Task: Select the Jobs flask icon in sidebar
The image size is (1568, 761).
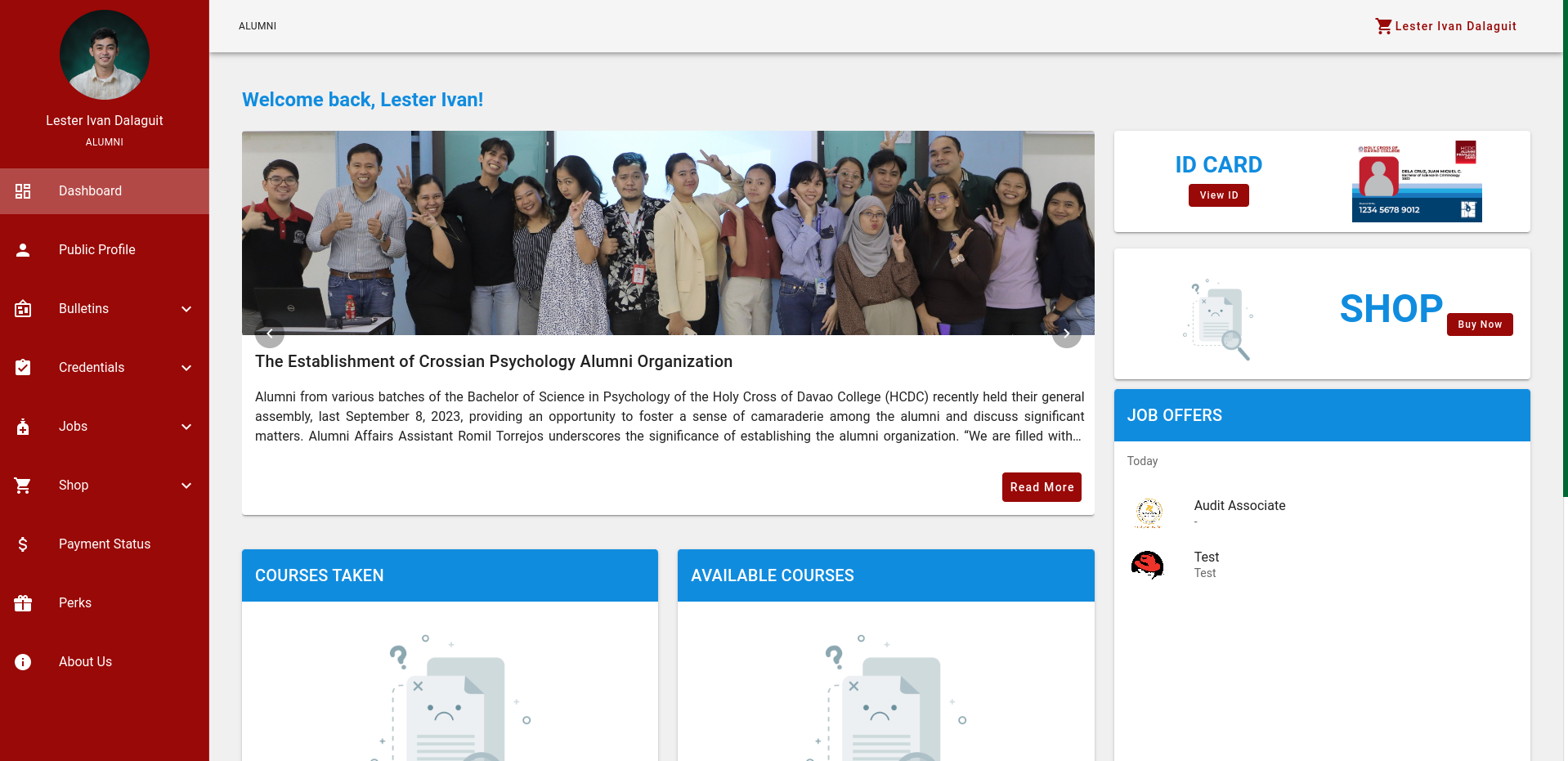Action: [x=23, y=427]
